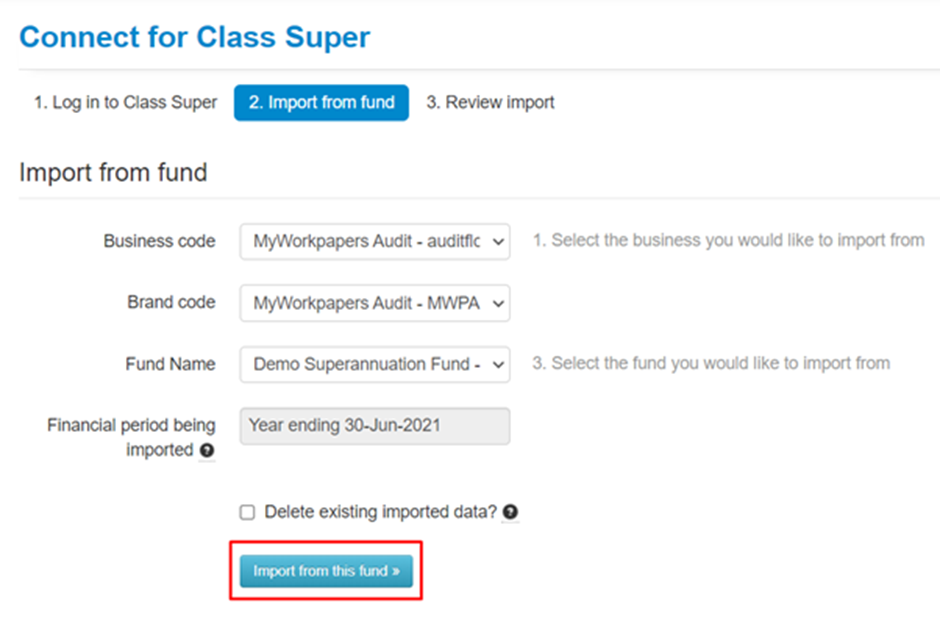This screenshot has height=625, width=940.
Task: Click the 'Brand code' field label
Action: (x=171, y=302)
